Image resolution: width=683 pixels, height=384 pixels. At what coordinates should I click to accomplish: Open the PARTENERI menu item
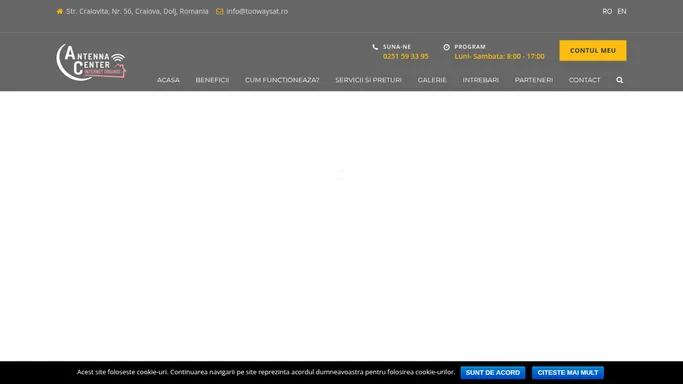(x=534, y=80)
